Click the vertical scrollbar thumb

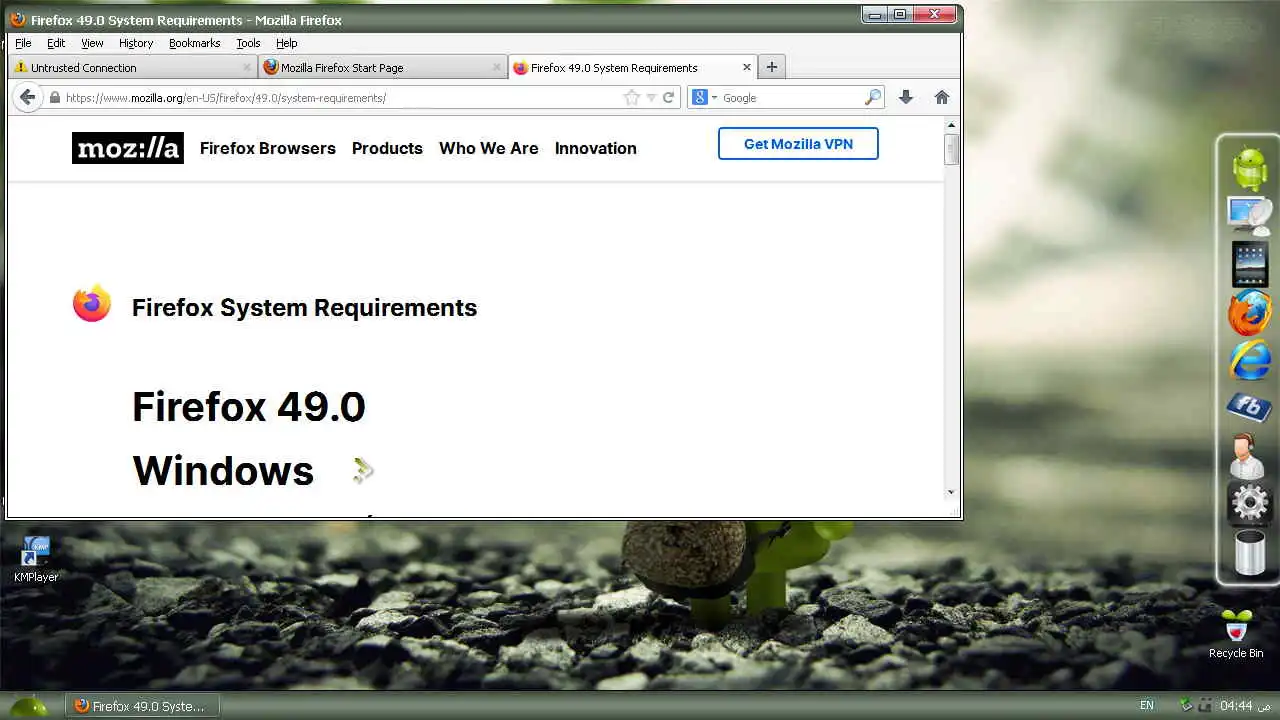951,149
